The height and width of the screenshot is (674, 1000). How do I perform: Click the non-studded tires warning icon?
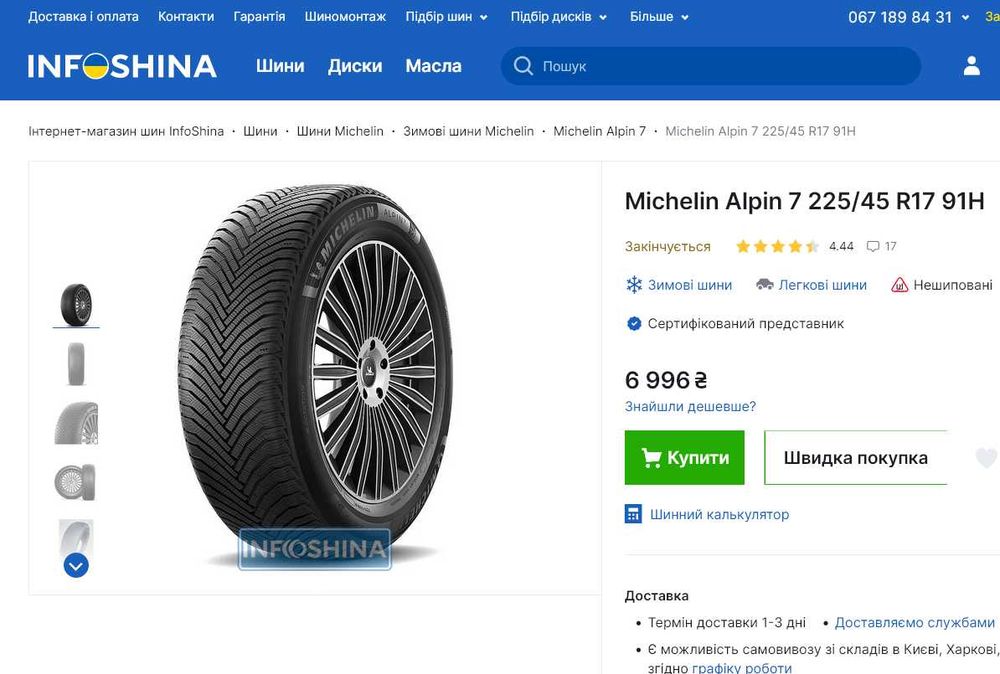900,285
